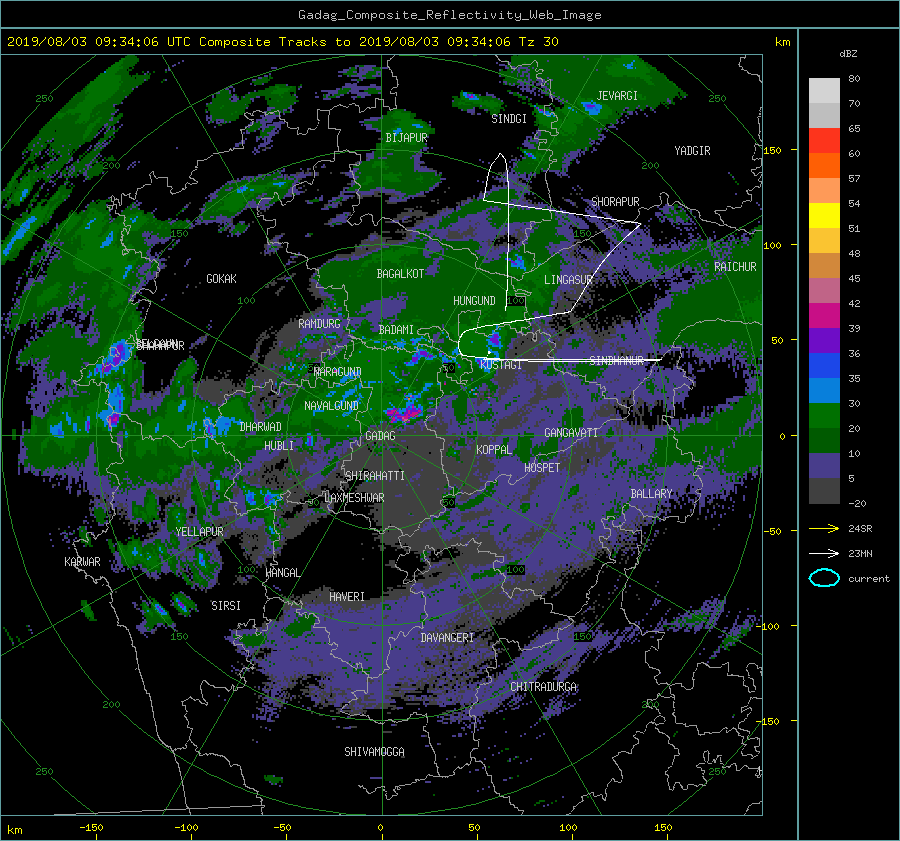Select the royal blue 35 dBZ legend band

[824, 366]
